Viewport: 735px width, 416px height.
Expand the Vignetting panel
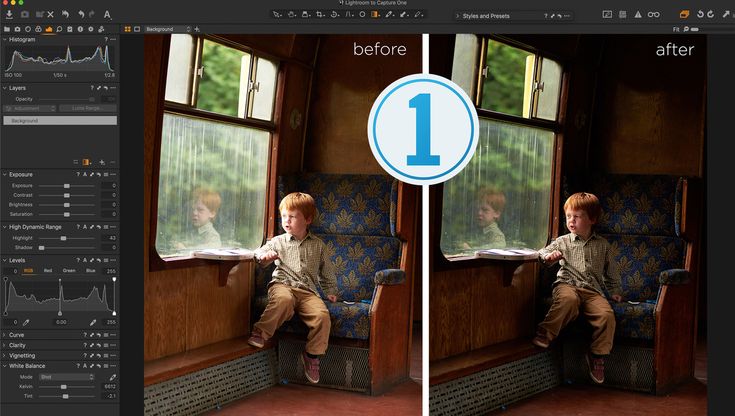coord(5,355)
